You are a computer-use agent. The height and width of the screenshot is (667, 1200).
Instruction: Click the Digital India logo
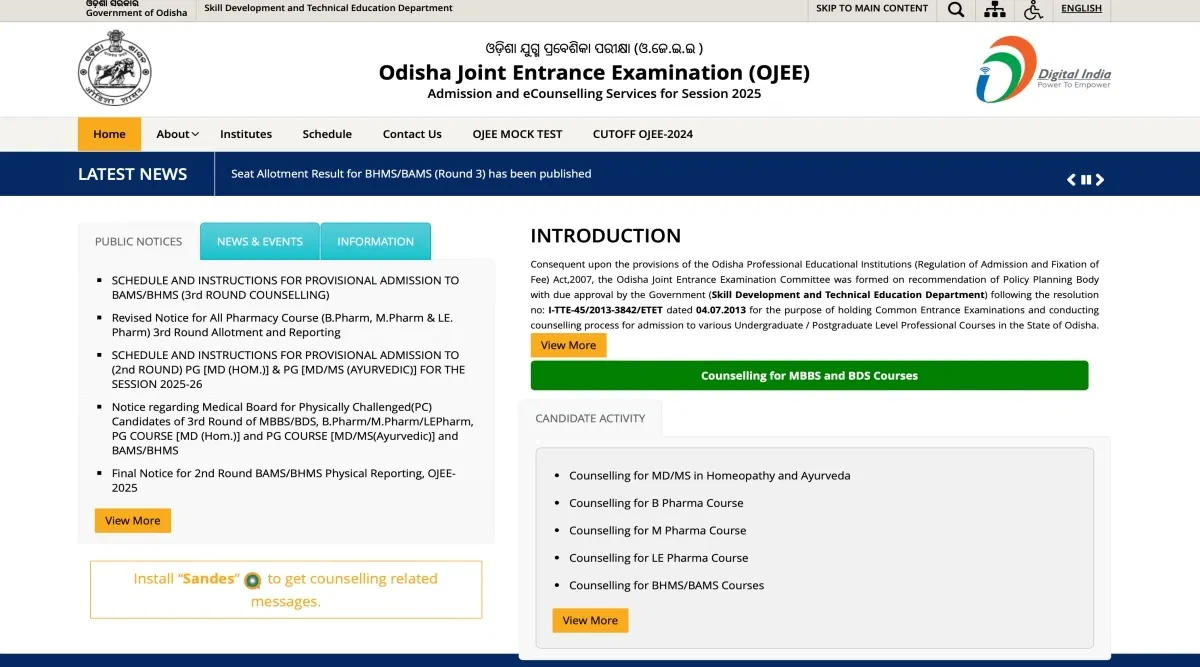point(1043,69)
